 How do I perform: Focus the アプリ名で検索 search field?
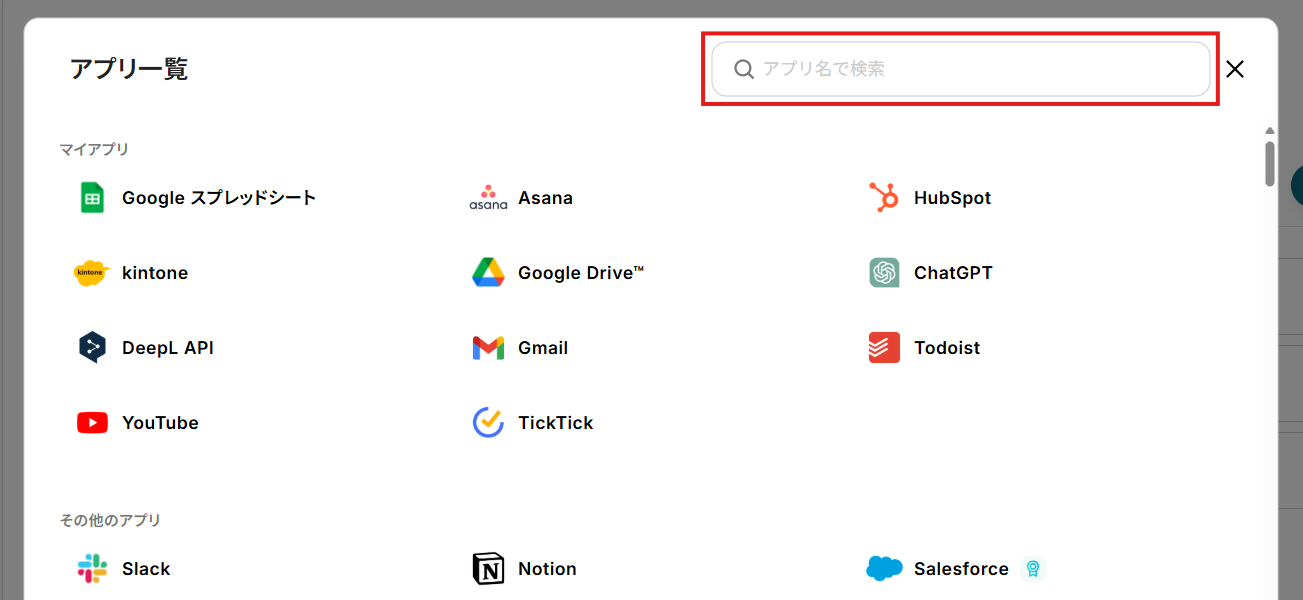(961, 69)
